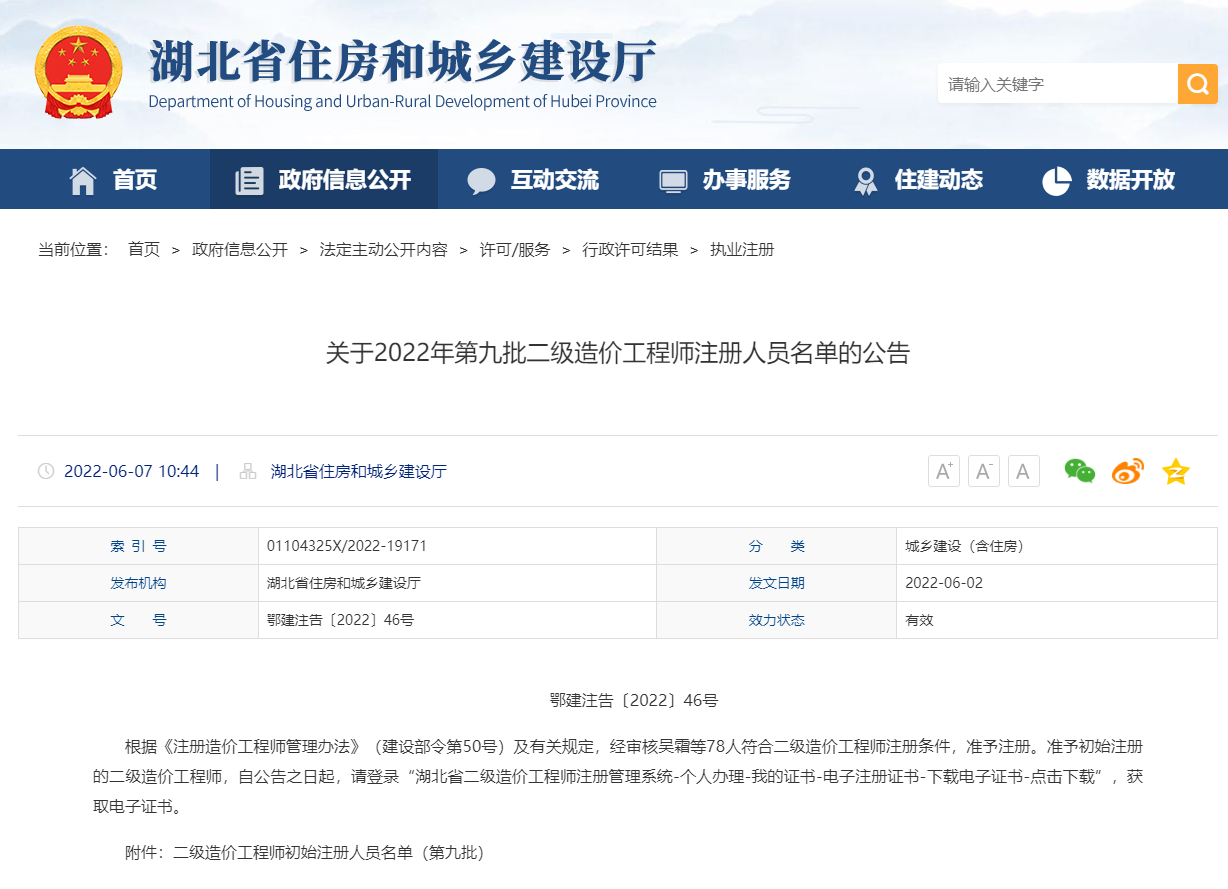The height and width of the screenshot is (889, 1228).
Task: Click the home icon beside 首页
Action: pos(84,178)
